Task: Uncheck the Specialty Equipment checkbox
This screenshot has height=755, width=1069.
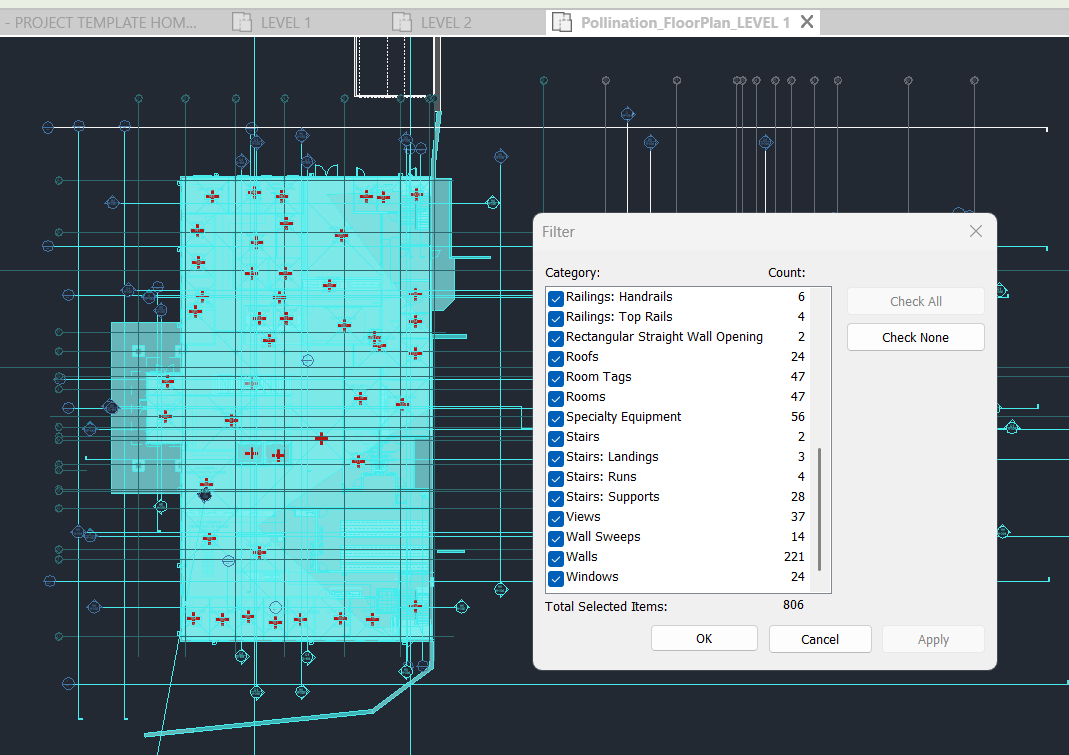Action: tap(556, 417)
